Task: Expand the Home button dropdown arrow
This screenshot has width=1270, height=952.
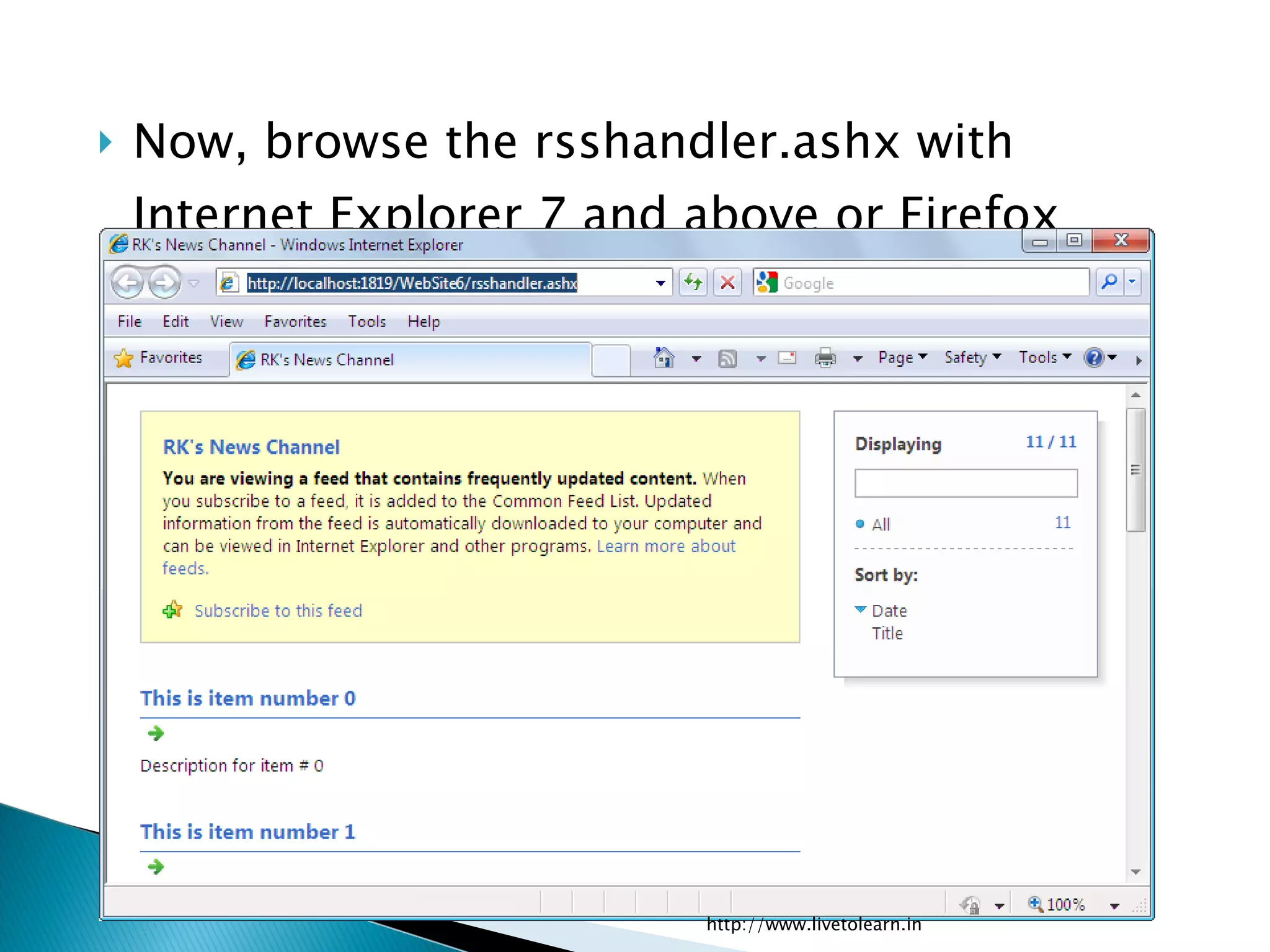Action: (696, 358)
